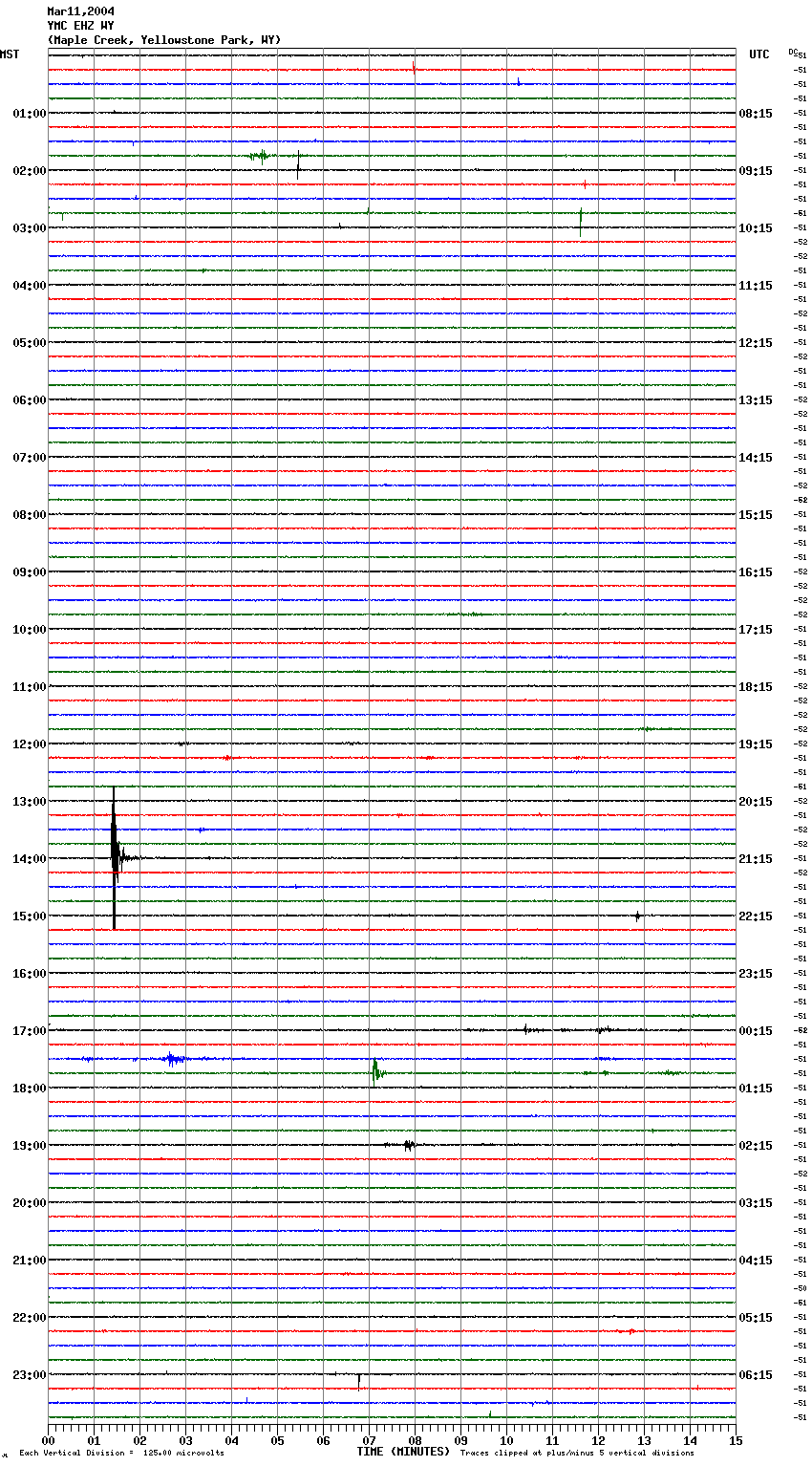Click the 06:15 UTC time label
Screen dimensions: 812x1466
pos(756,1375)
